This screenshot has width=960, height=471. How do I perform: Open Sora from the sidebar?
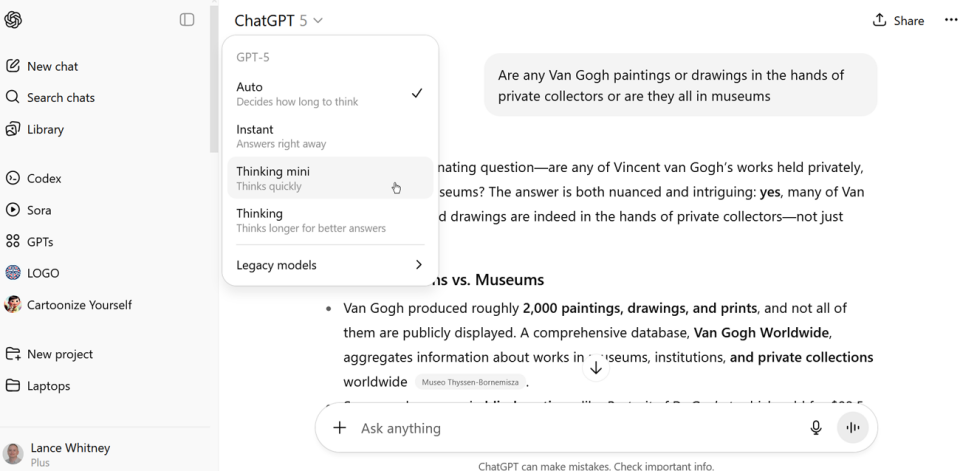point(39,210)
